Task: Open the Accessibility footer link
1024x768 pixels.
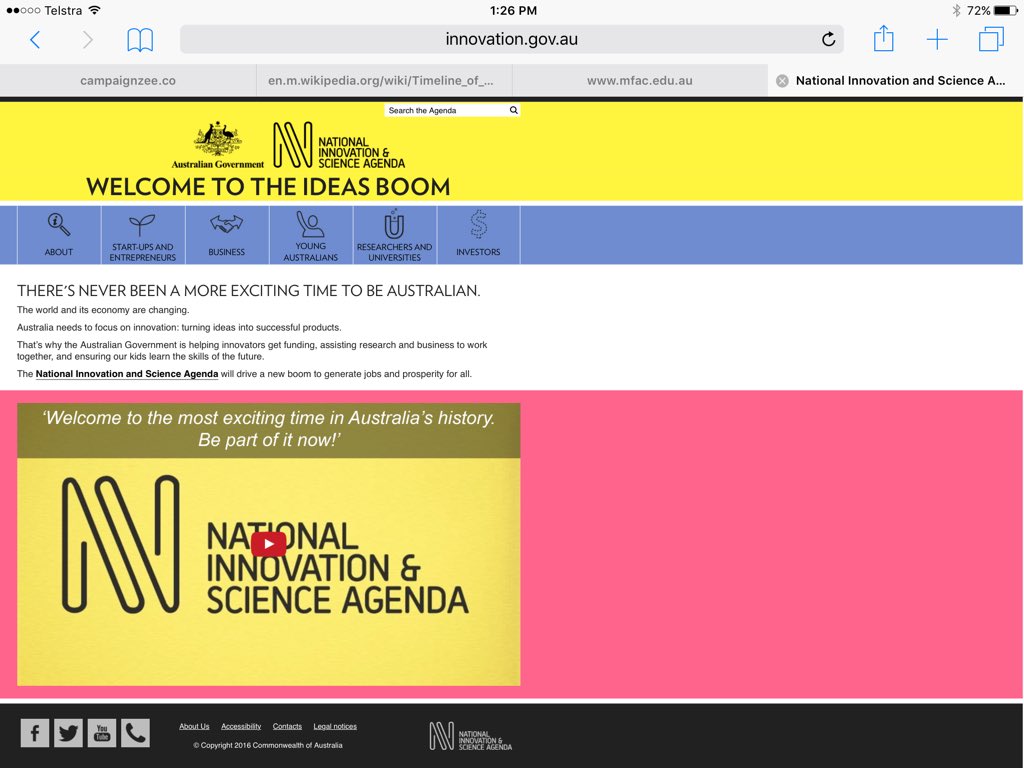Action: pyautogui.click(x=241, y=726)
